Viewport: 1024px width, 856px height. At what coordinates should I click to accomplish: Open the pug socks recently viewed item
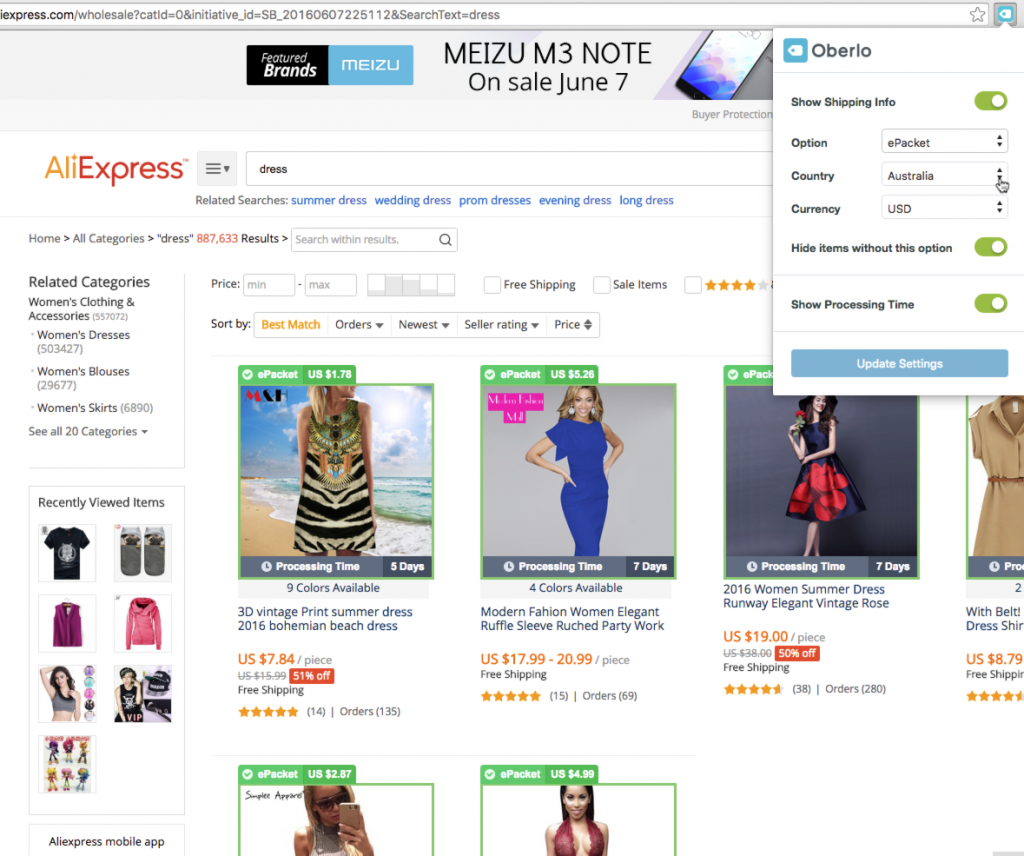(x=142, y=552)
